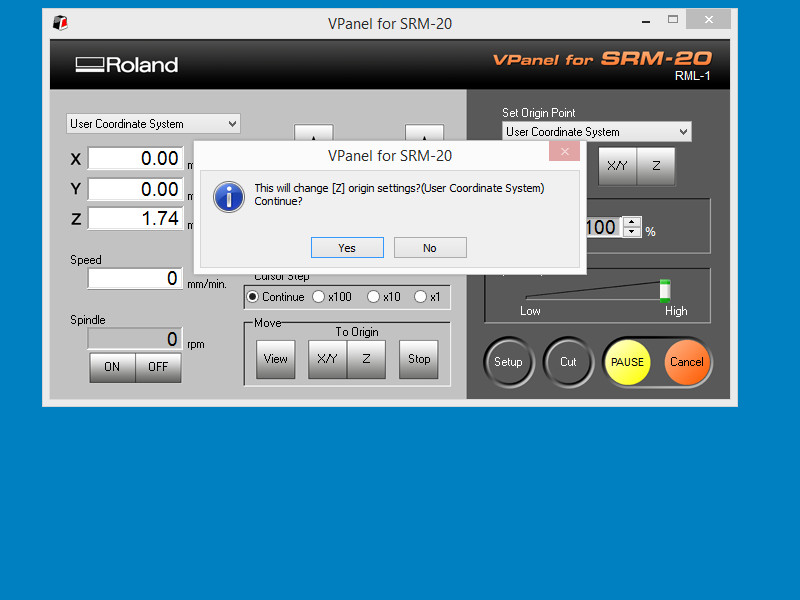Viewport: 800px width, 600px height.
Task: Decrease the percentage spinner value
Action: pyautogui.click(x=632, y=232)
